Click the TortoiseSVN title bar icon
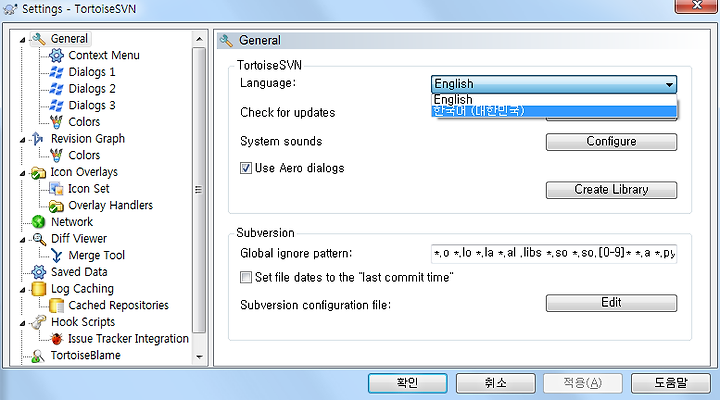This screenshot has height=400, width=720. pos(10,9)
